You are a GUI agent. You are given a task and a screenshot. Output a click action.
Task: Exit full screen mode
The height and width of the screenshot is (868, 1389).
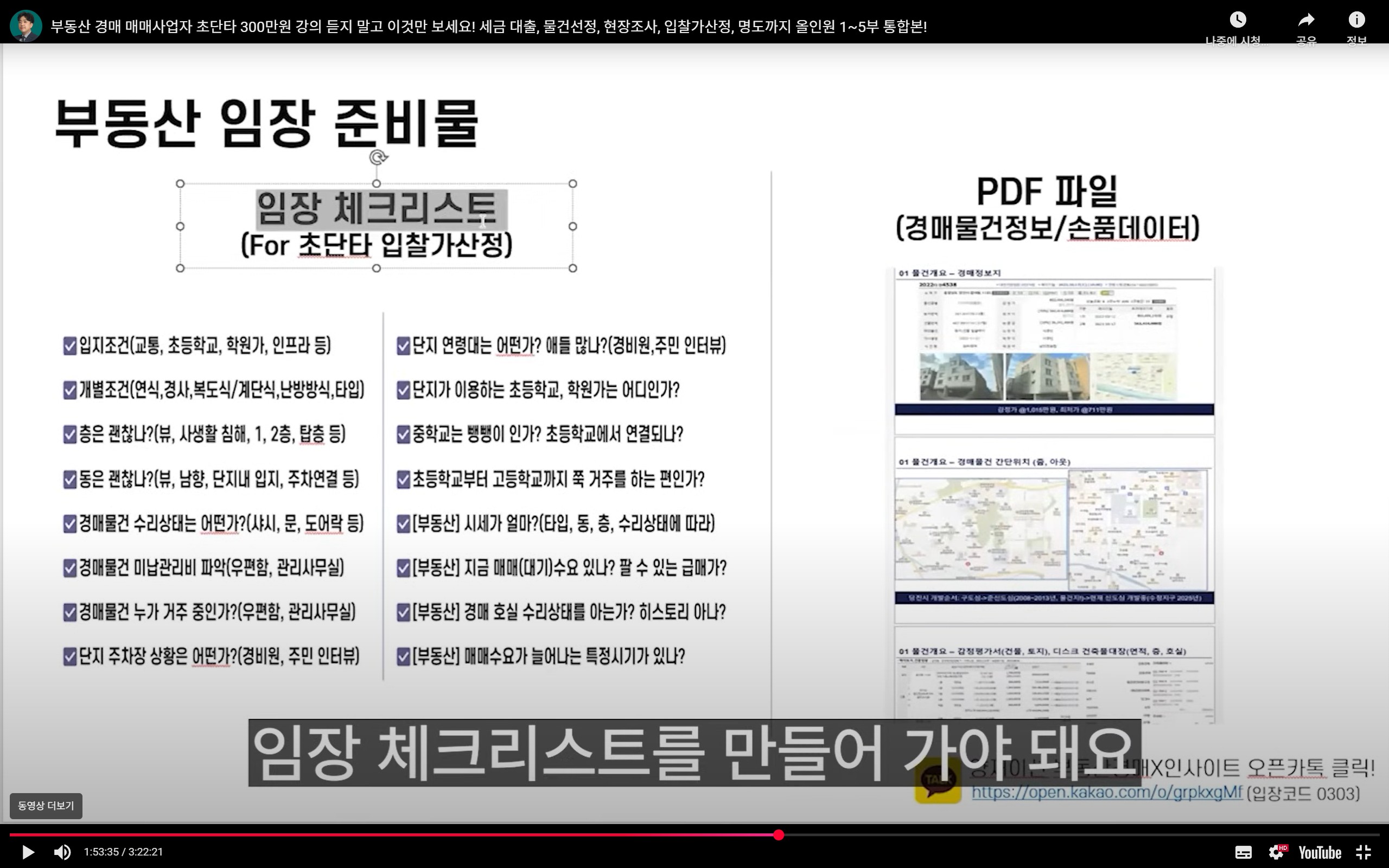pos(1363,852)
